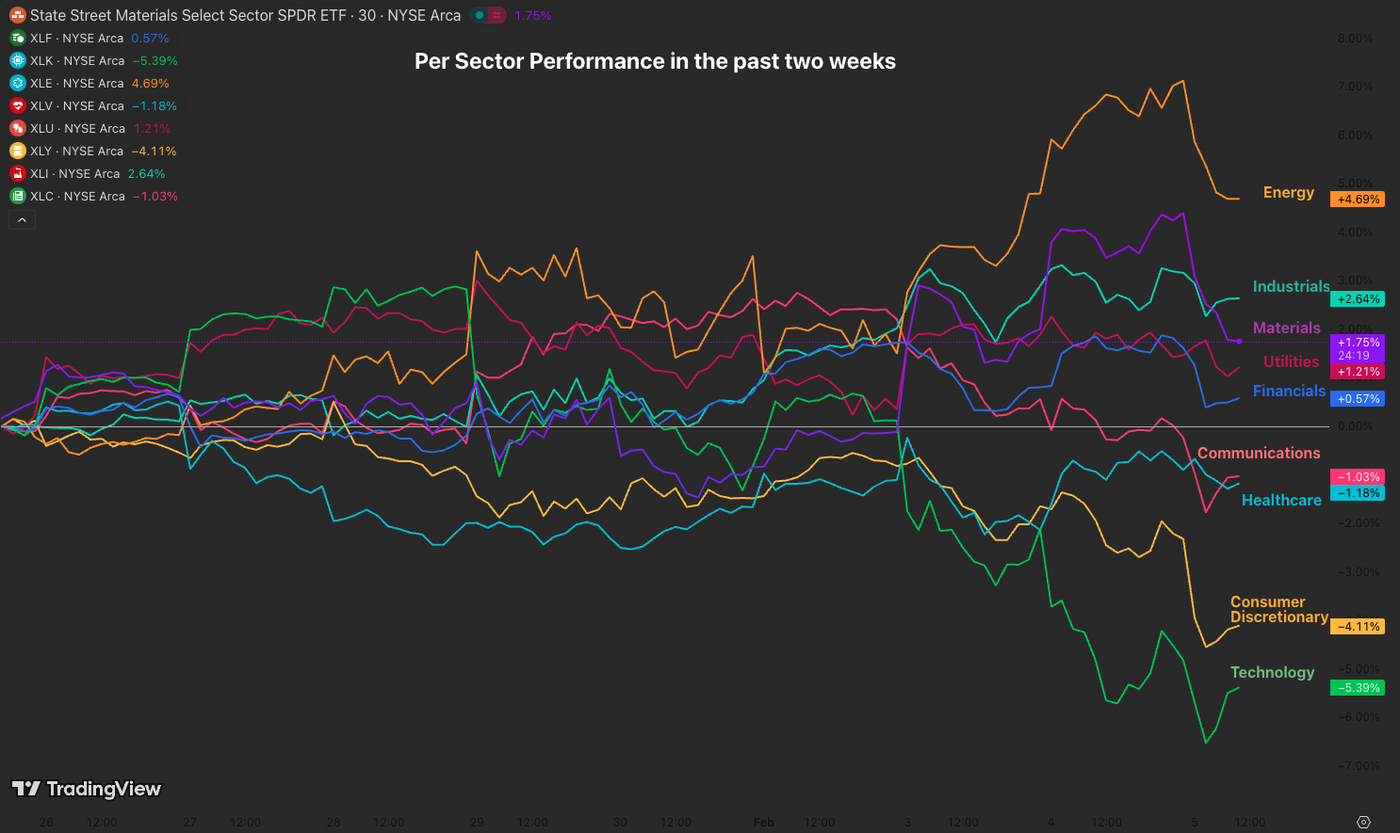The height and width of the screenshot is (833, 1400).
Task: Click the TradingView logo at bottom left
Action: pyautogui.click(x=87, y=789)
